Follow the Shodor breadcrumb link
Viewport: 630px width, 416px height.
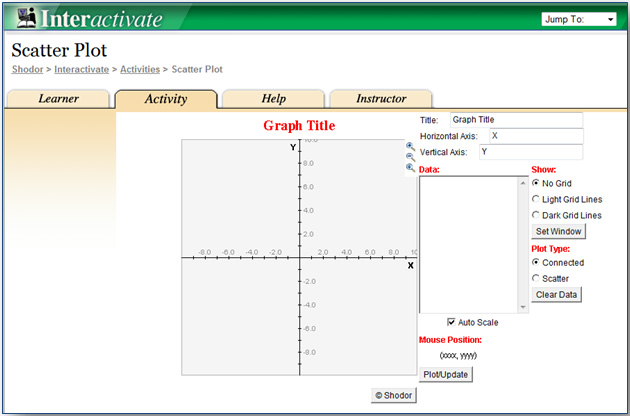tap(27, 70)
